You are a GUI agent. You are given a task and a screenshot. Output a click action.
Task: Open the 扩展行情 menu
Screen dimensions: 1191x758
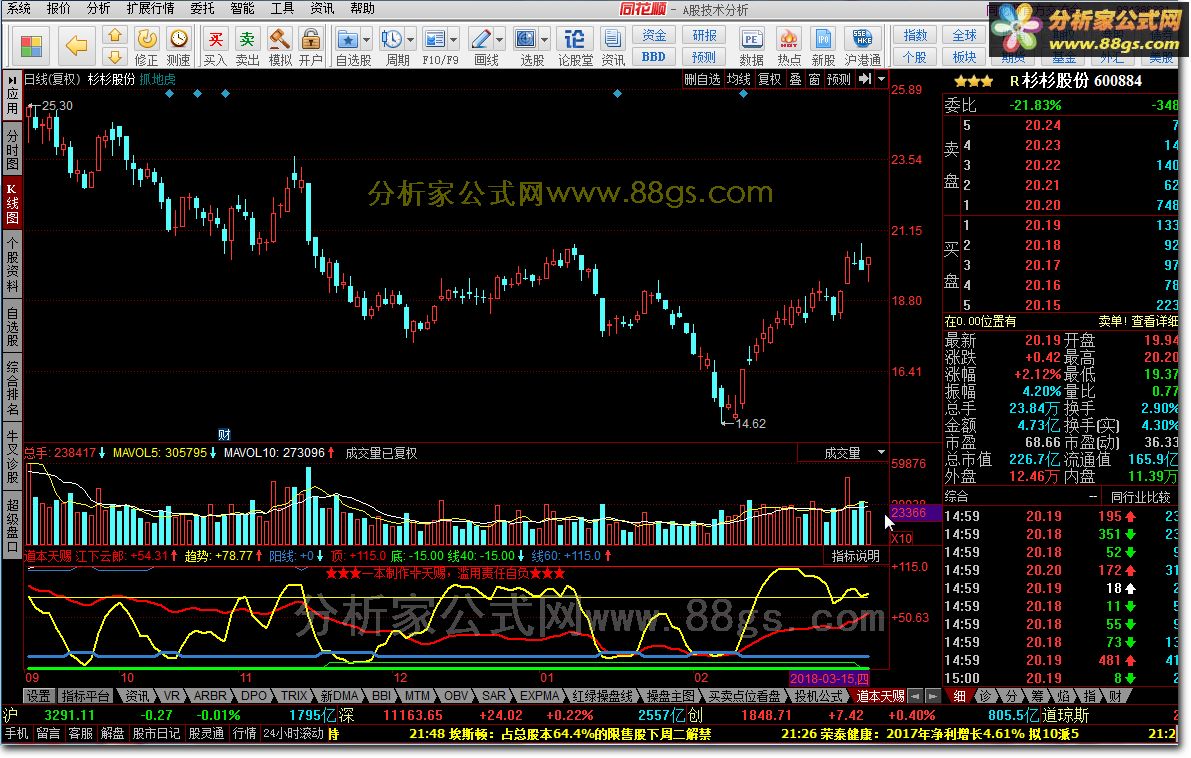click(150, 8)
